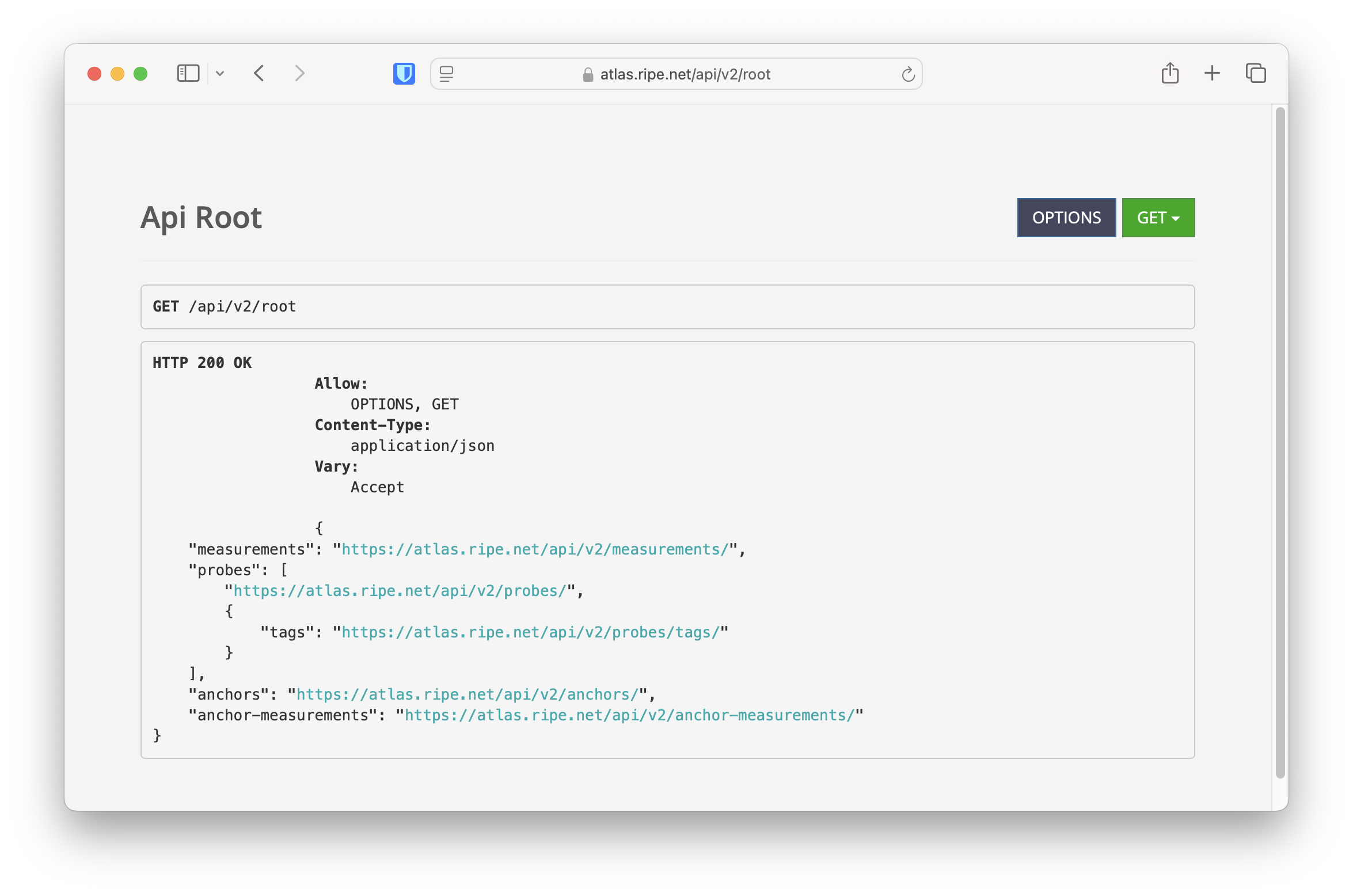This screenshot has height=896, width=1353.
Task: Maximize the window with the green button
Action: point(140,74)
